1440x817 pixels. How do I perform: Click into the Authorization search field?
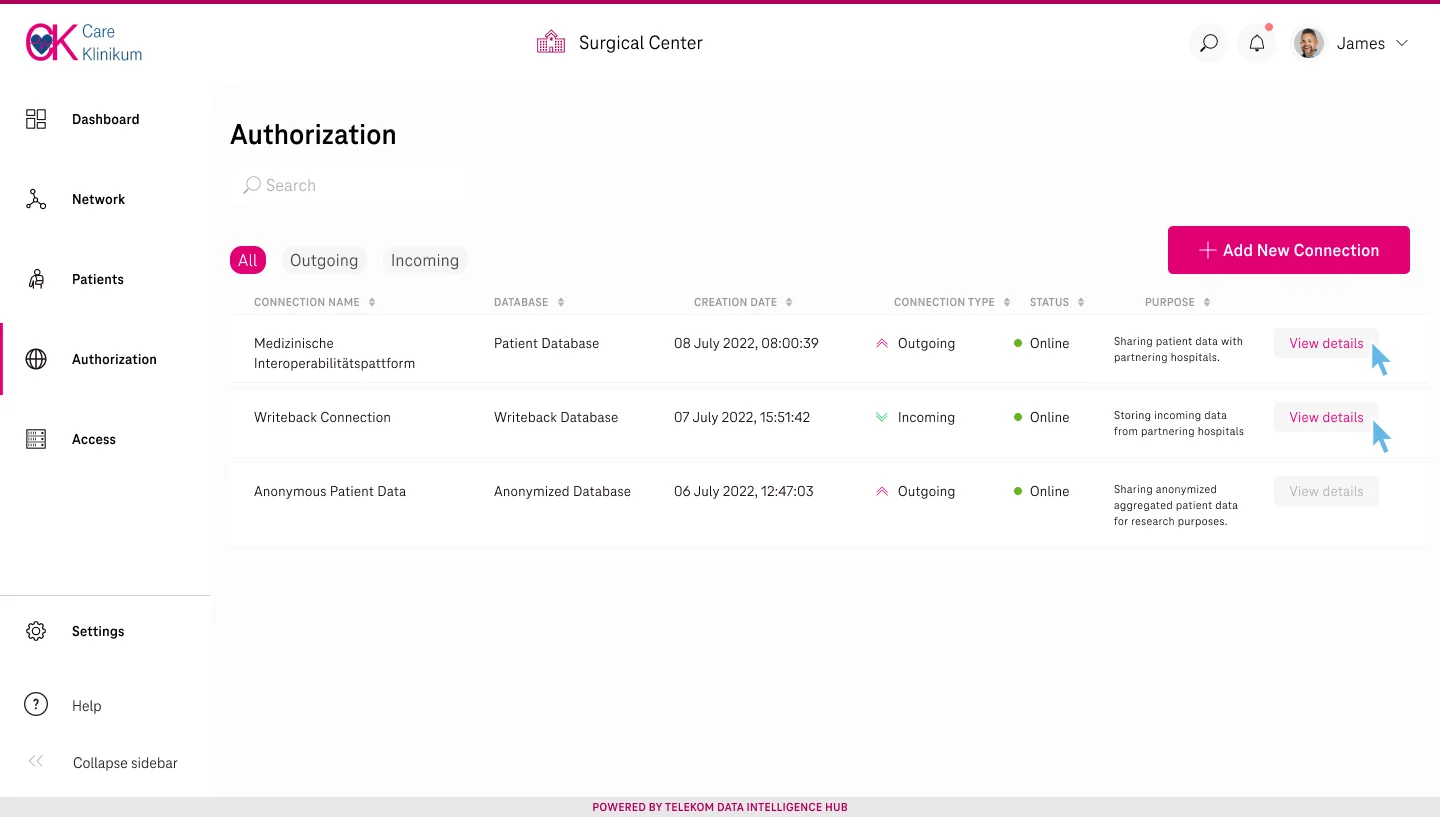click(x=350, y=185)
